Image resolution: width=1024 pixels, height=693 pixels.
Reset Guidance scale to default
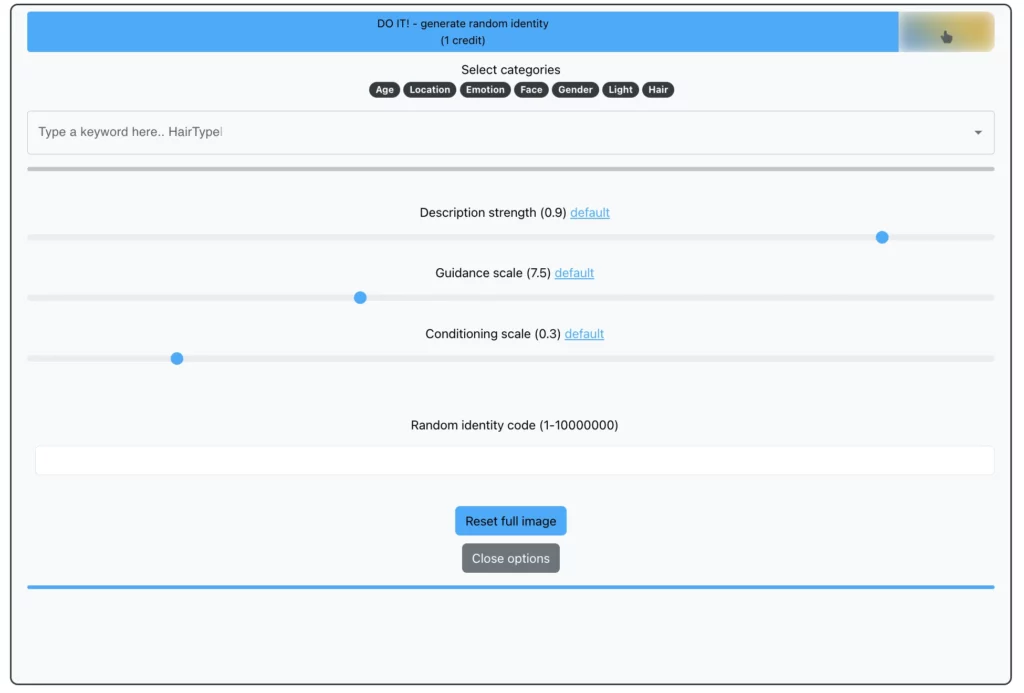coord(574,272)
